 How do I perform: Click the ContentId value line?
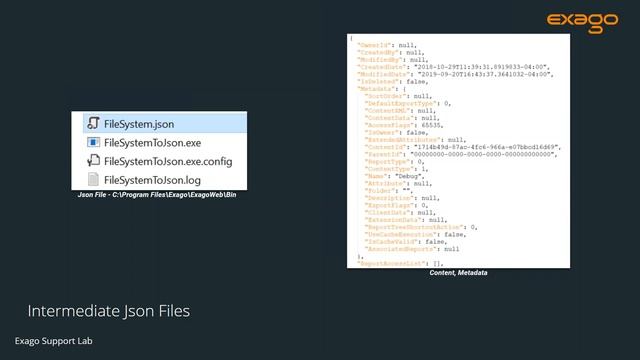coord(463,147)
